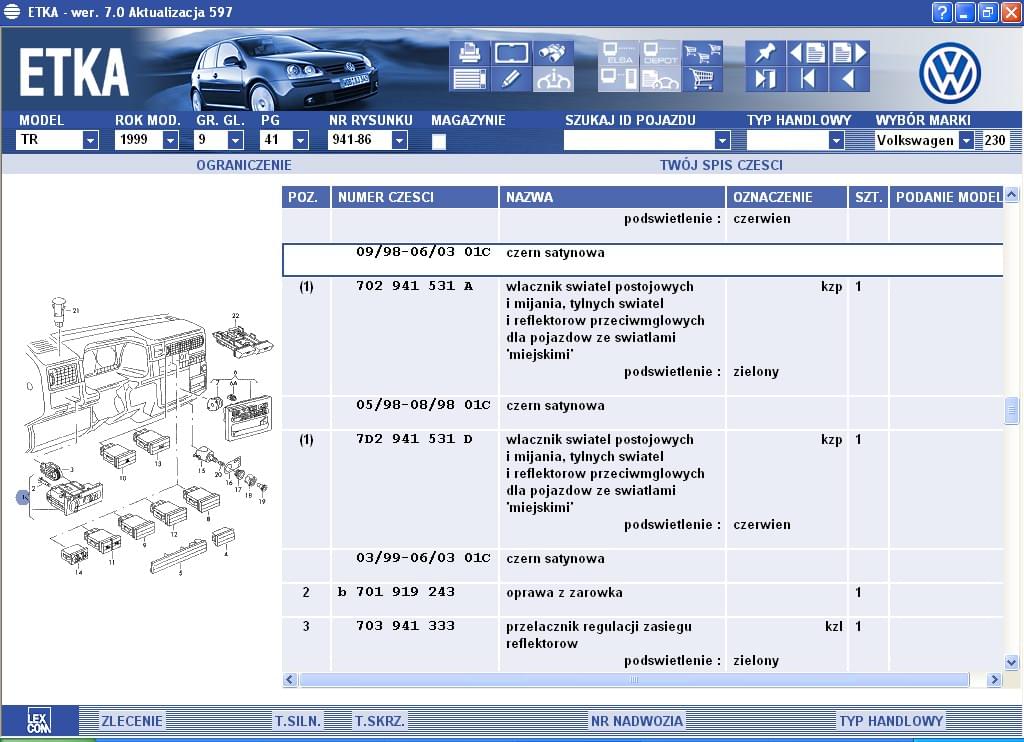Screen dimensions: 1024x742
Task: Click the ETKA help question-mark button
Action: pyautogui.click(x=942, y=12)
